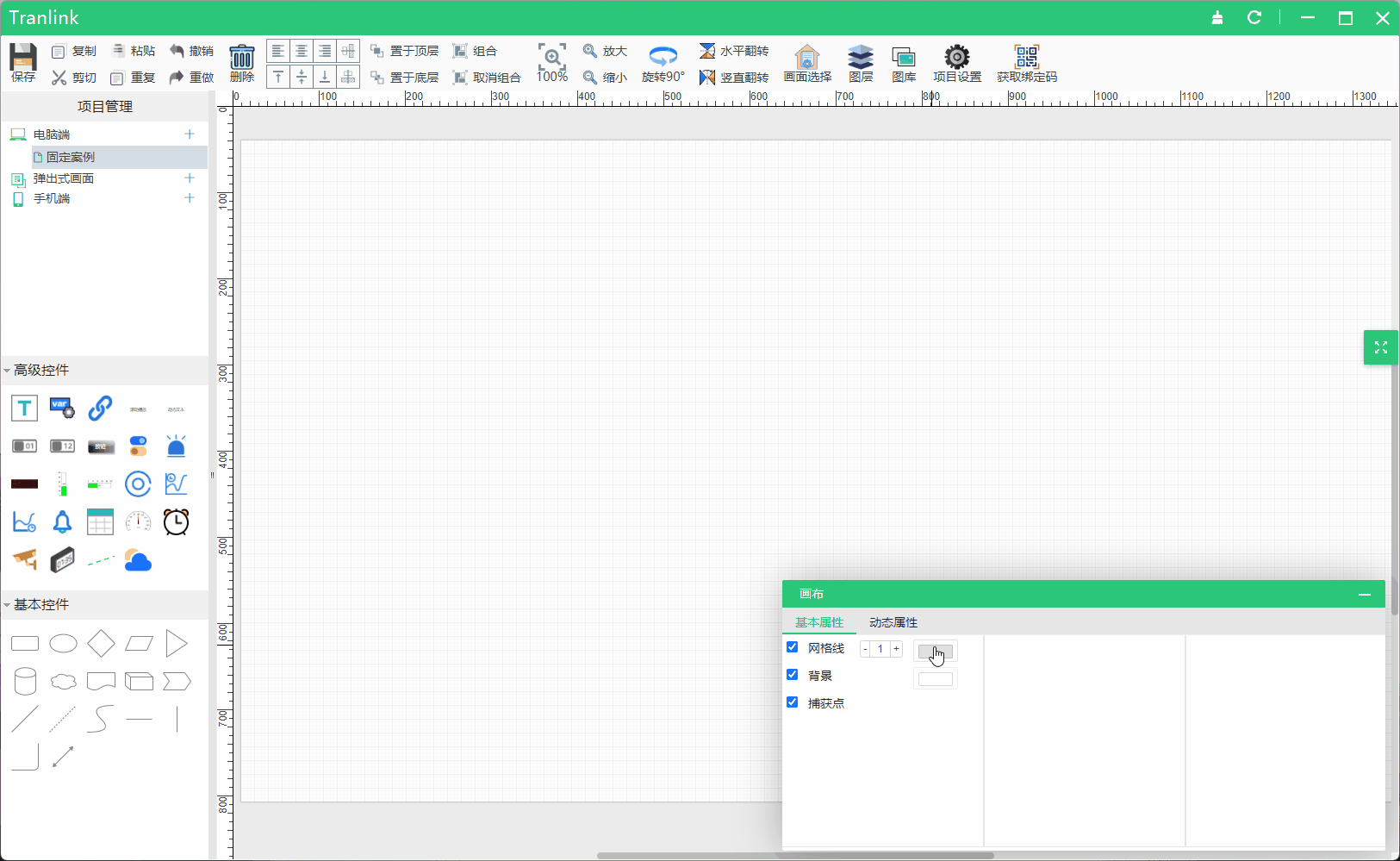
Task: Toggle the 捕获点 snap points checkbox
Action: (793, 702)
